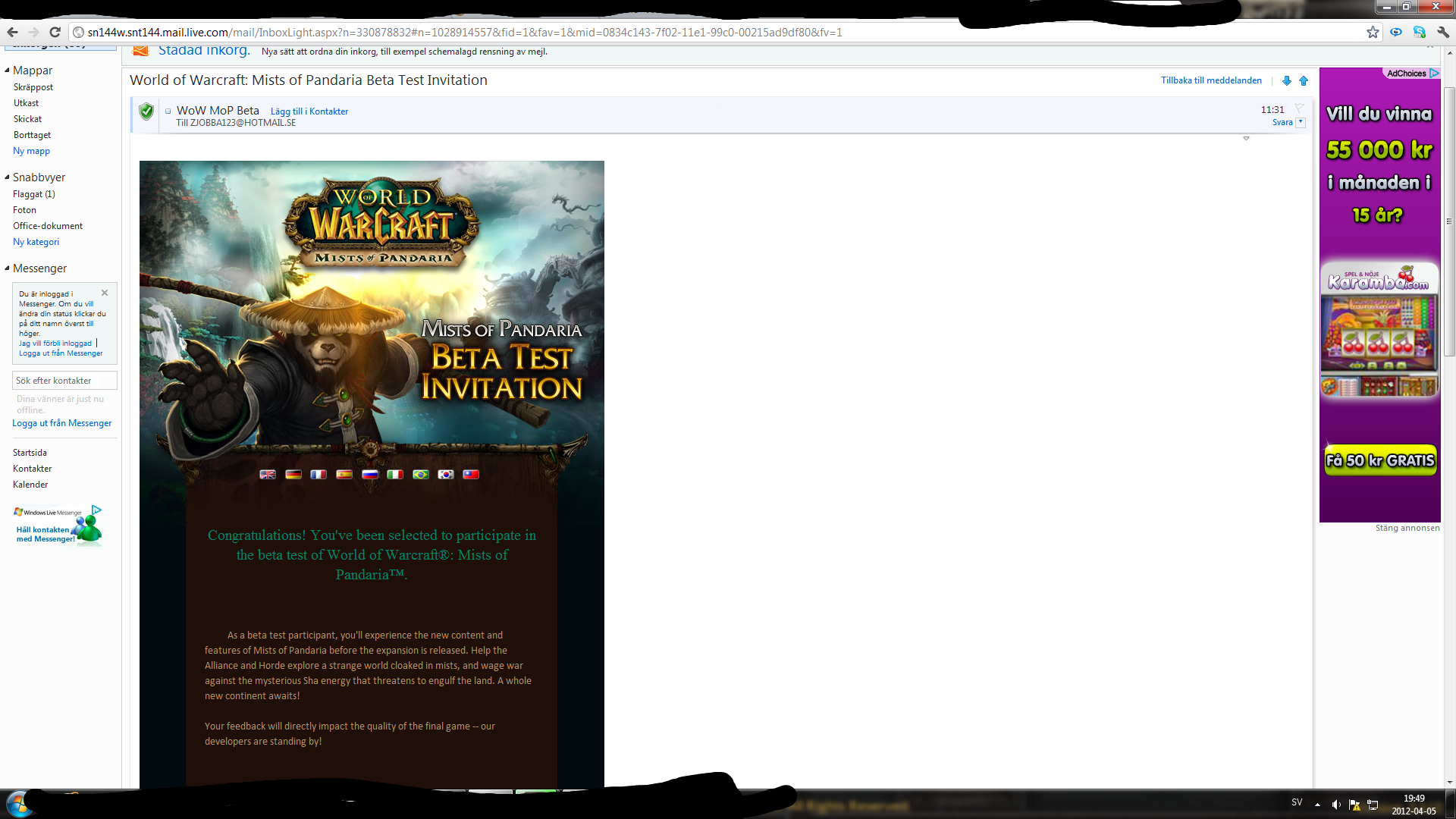
Task: Go to next message with down arrow
Action: click(1287, 80)
